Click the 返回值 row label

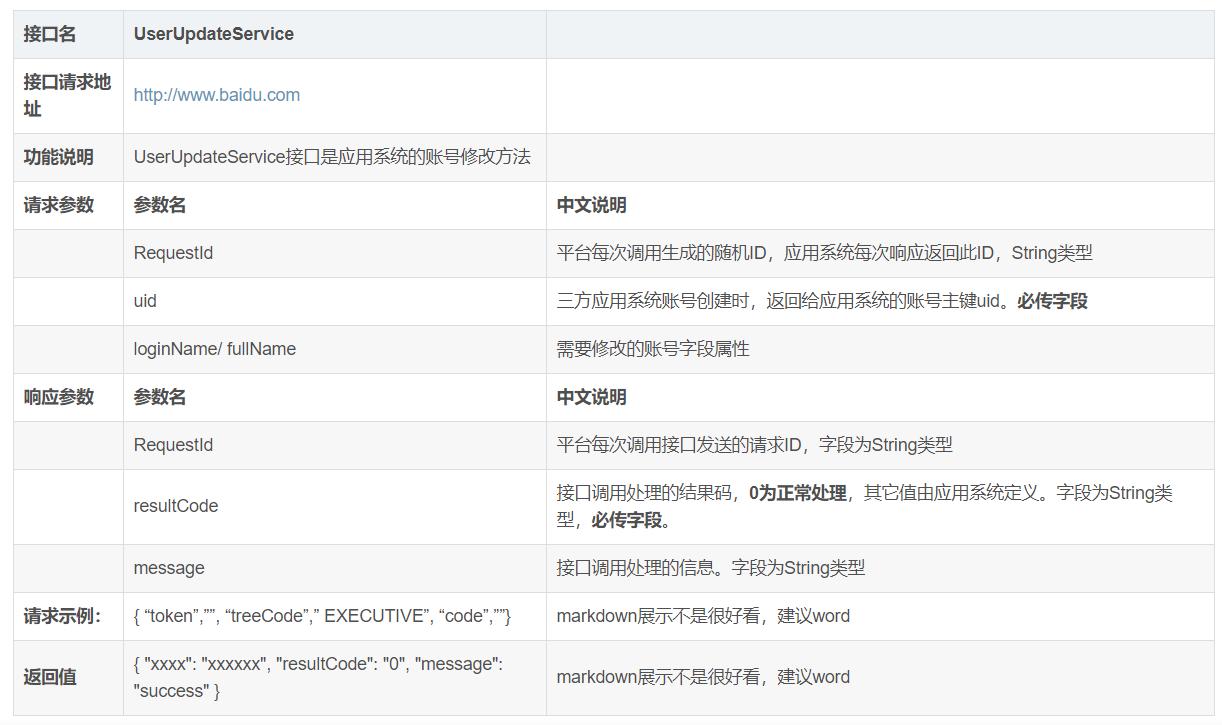click(x=50, y=677)
